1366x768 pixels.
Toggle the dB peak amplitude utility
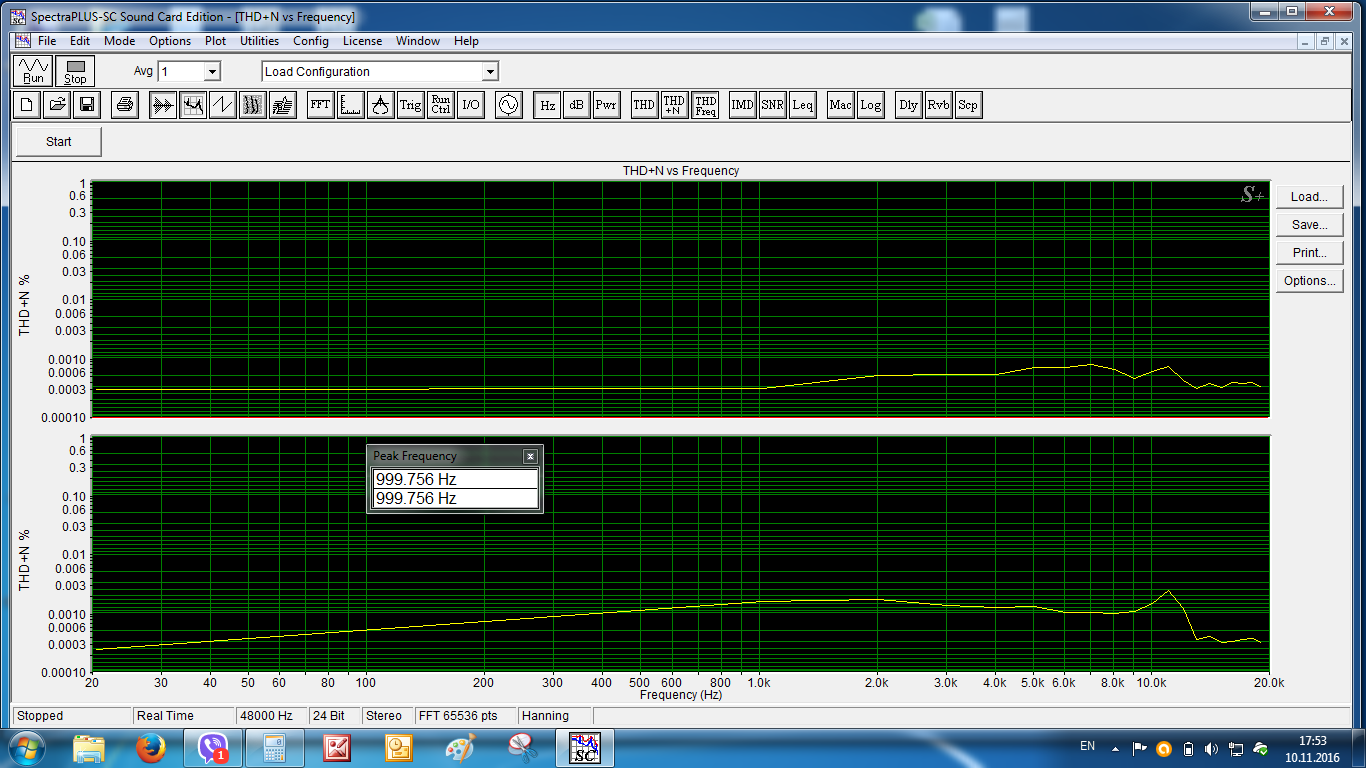(577, 104)
